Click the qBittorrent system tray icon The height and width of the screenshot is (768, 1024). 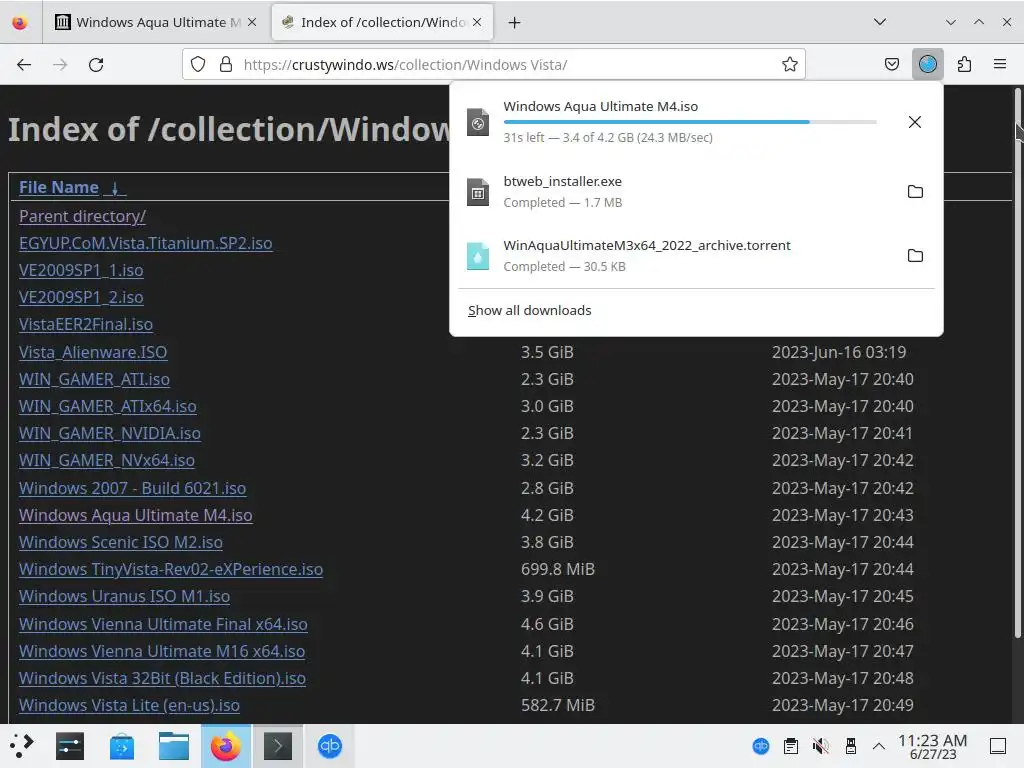click(x=761, y=746)
